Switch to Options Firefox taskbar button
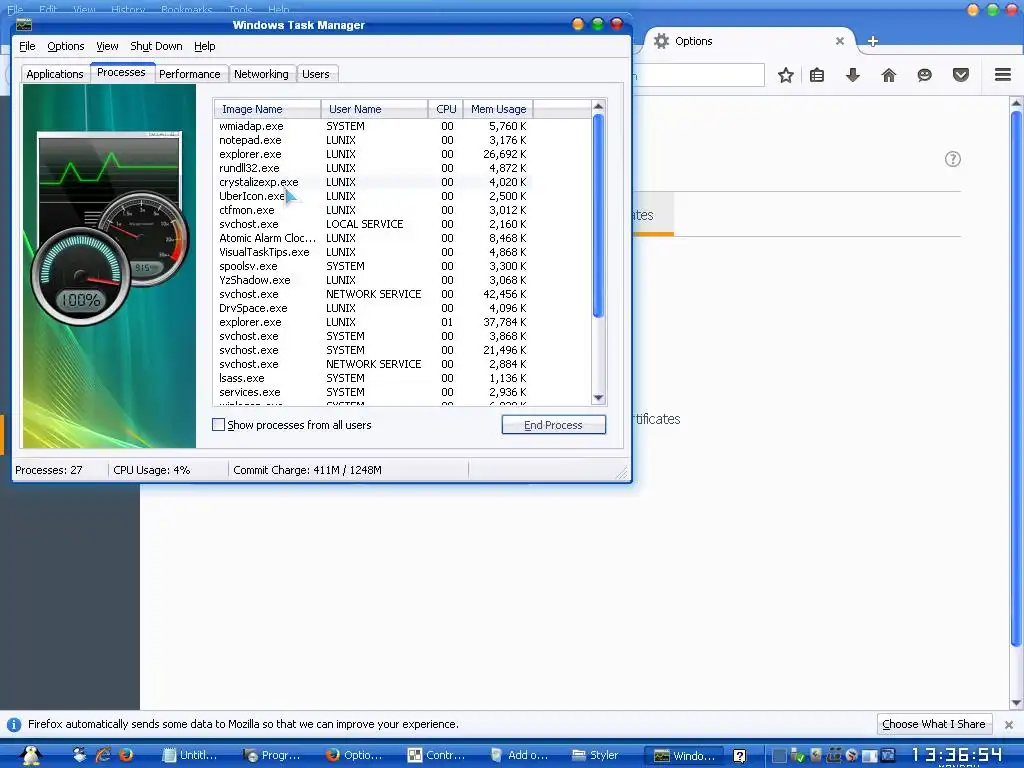This screenshot has width=1024, height=768. 354,756
